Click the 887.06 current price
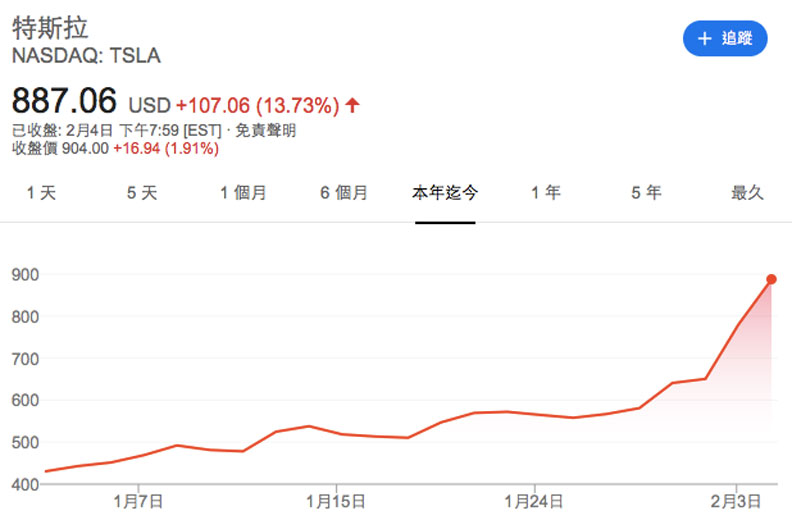The width and height of the screenshot is (792, 529). pos(65,100)
